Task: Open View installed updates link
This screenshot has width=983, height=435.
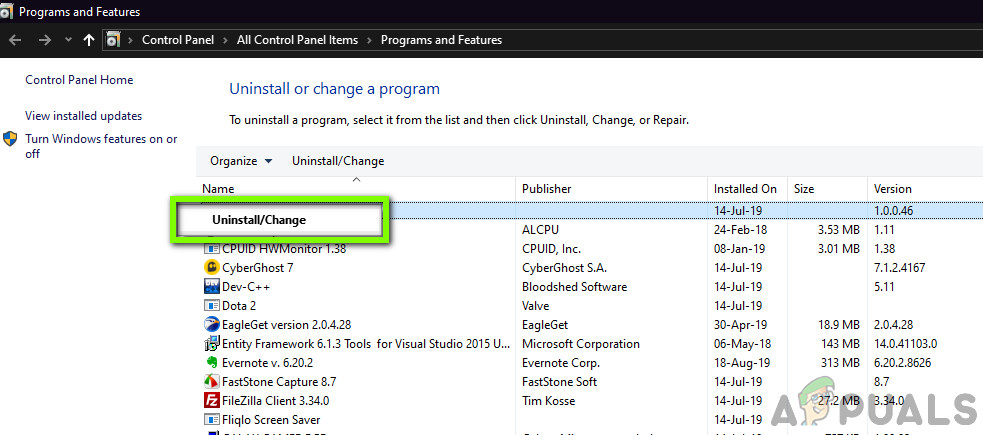Action: [83, 116]
